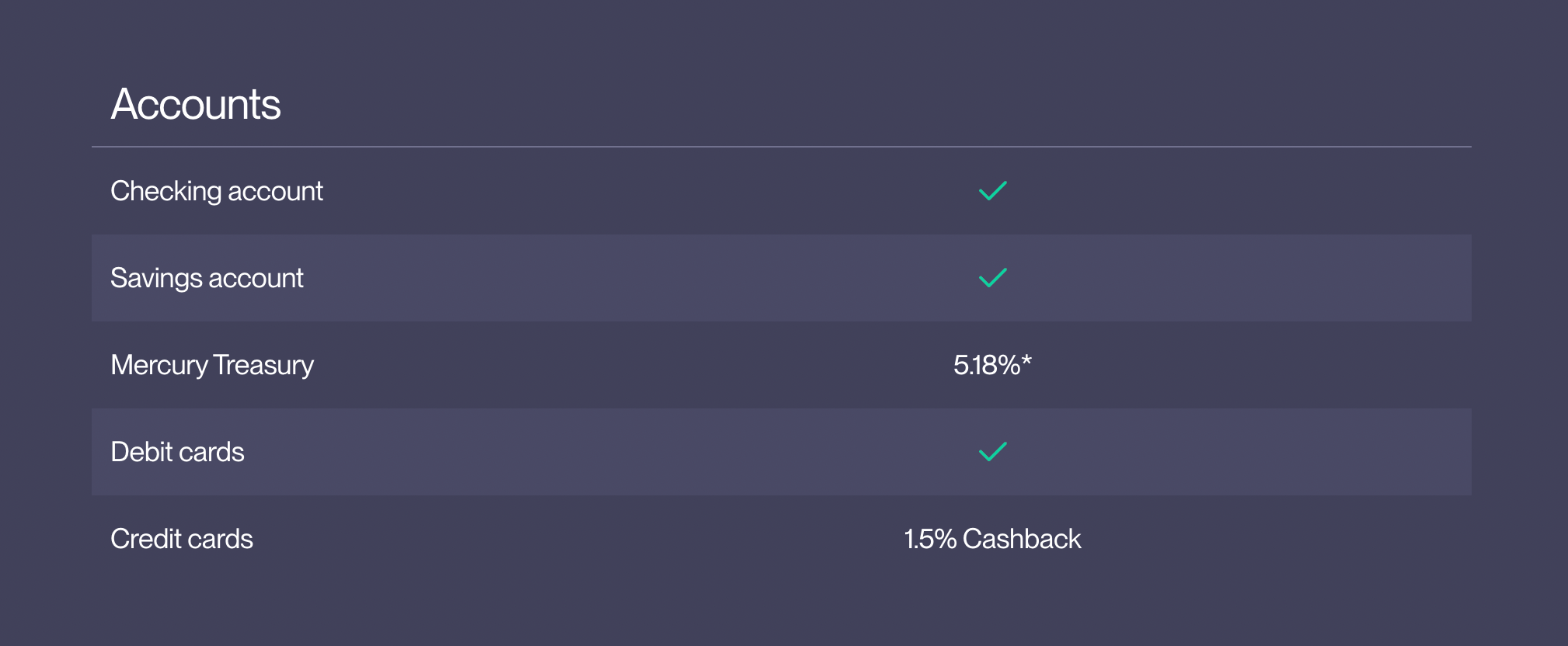The height and width of the screenshot is (646, 1568).
Task: Click the Debit cards green checkmark
Action: [x=992, y=452]
